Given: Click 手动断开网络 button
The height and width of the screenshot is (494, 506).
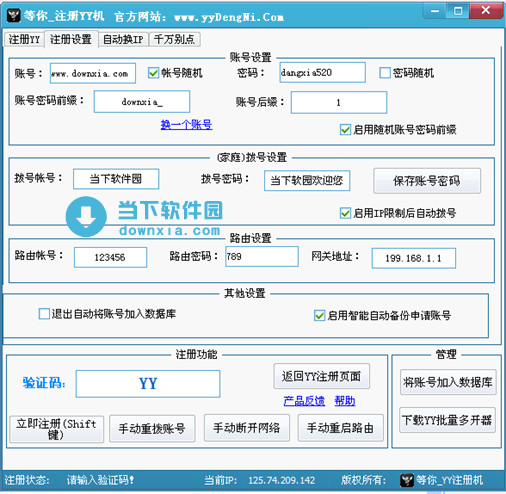Looking at the screenshot, I should click(247, 428).
